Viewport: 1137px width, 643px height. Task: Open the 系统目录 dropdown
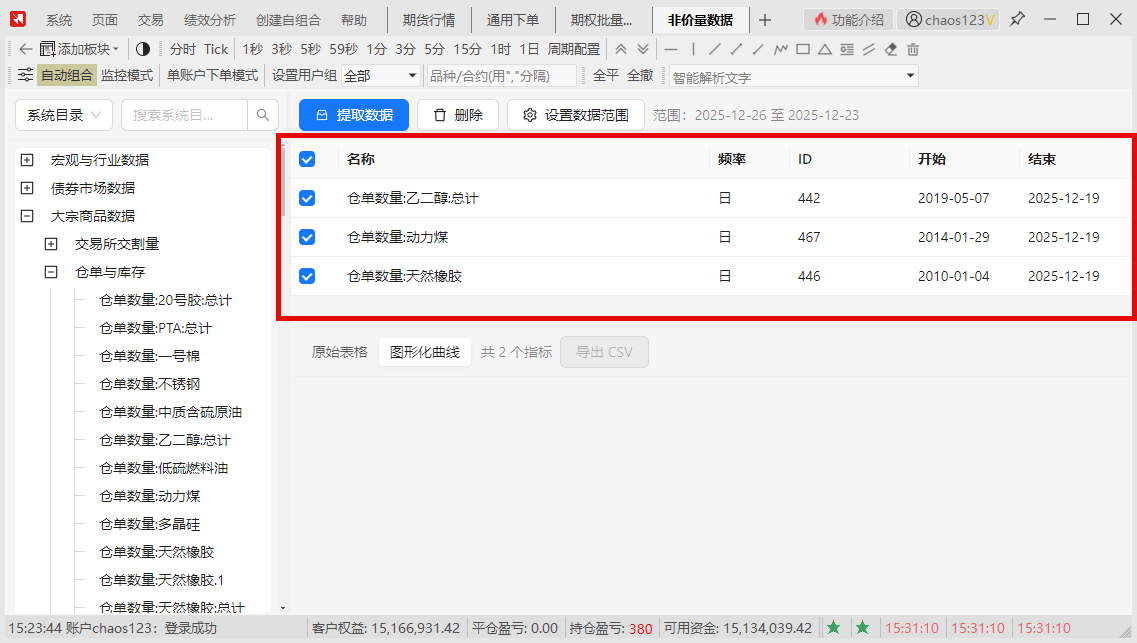[64, 115]
